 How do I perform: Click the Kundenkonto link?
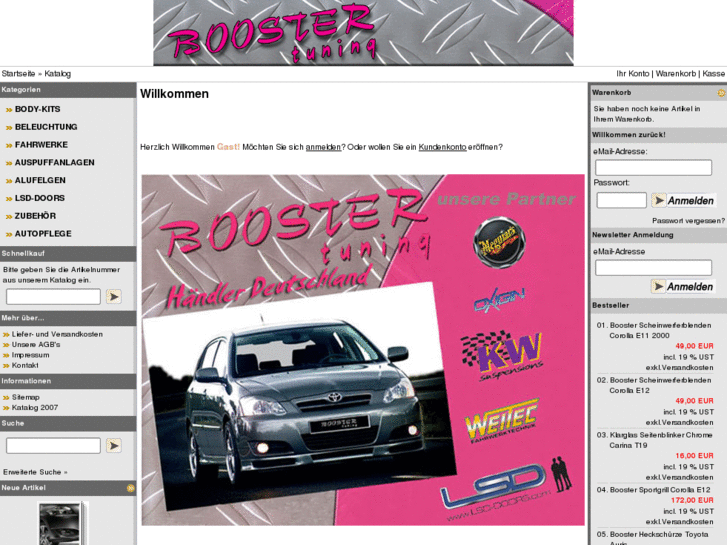(x=442, y=147)
